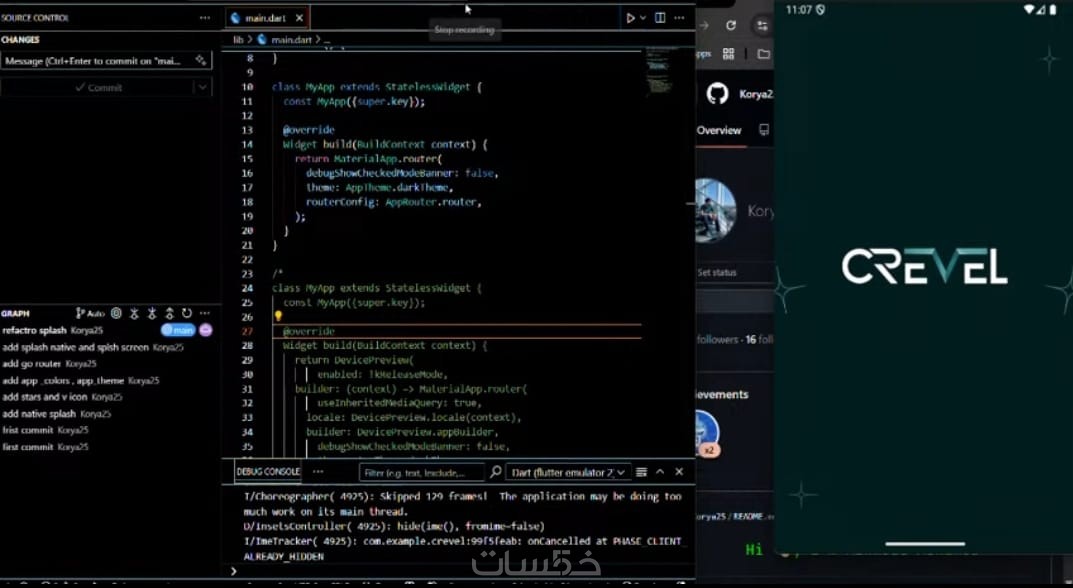Click 'AppTheme.darkTheme' on code line 17

[399, 188]
